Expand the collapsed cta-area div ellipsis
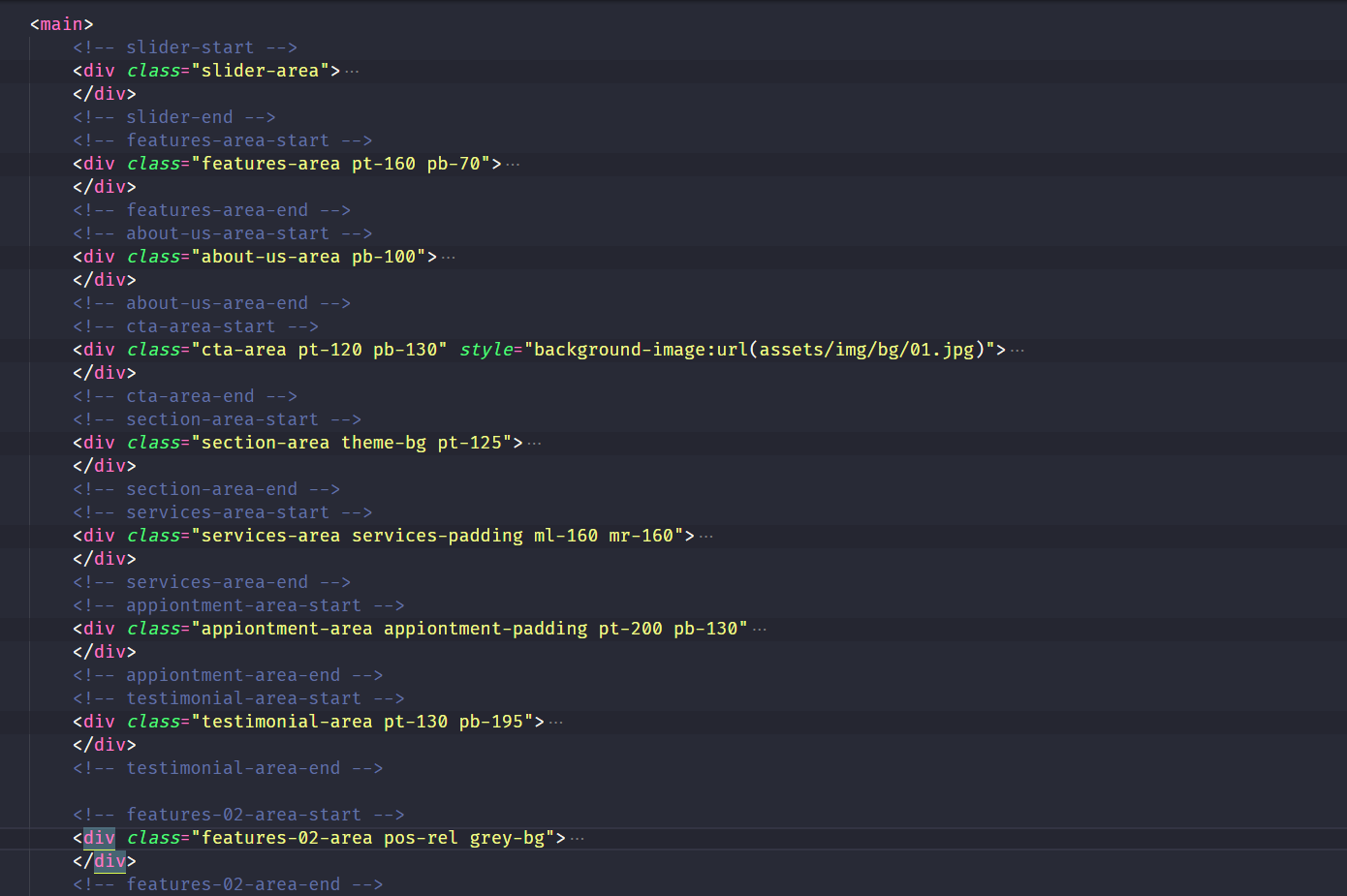Viewport: 1347px width, 896px height. click(1017, 351)
